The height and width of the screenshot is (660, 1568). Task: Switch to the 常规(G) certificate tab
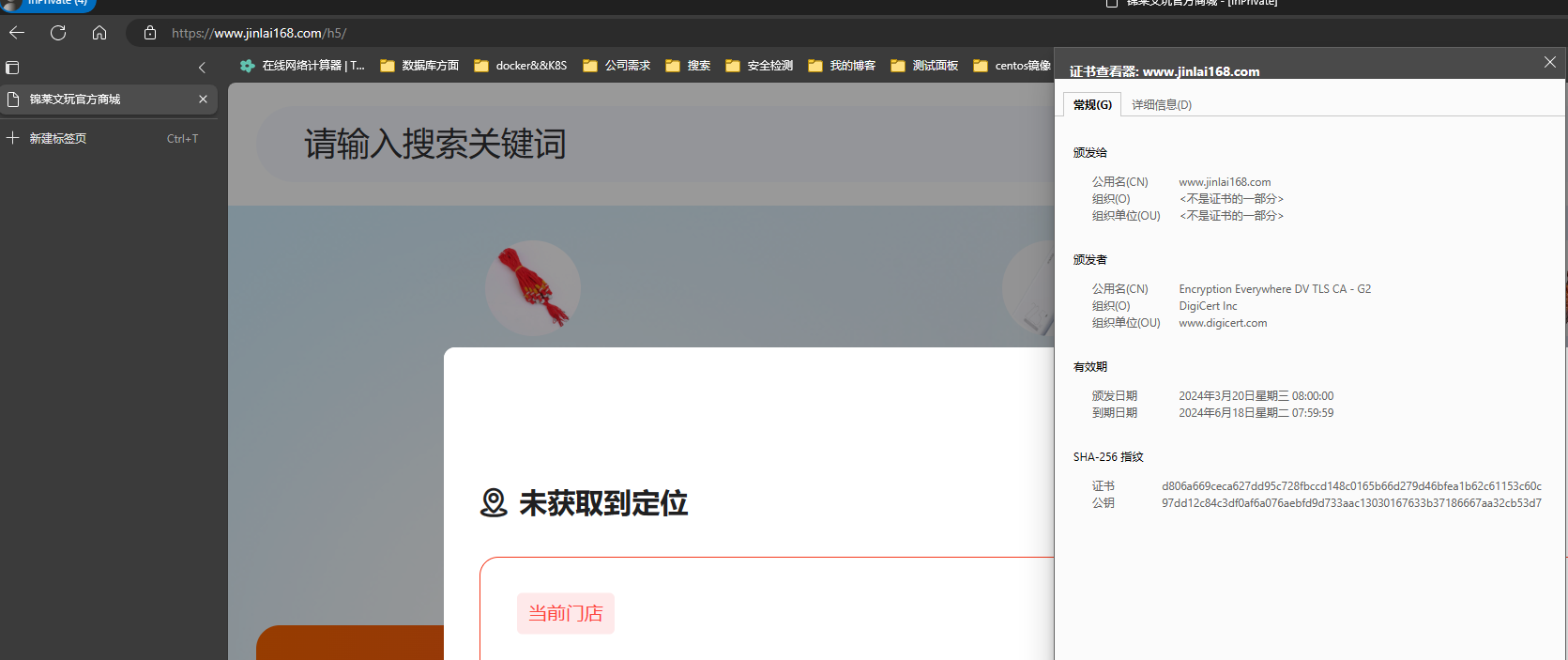click(x=1092, y=104)
